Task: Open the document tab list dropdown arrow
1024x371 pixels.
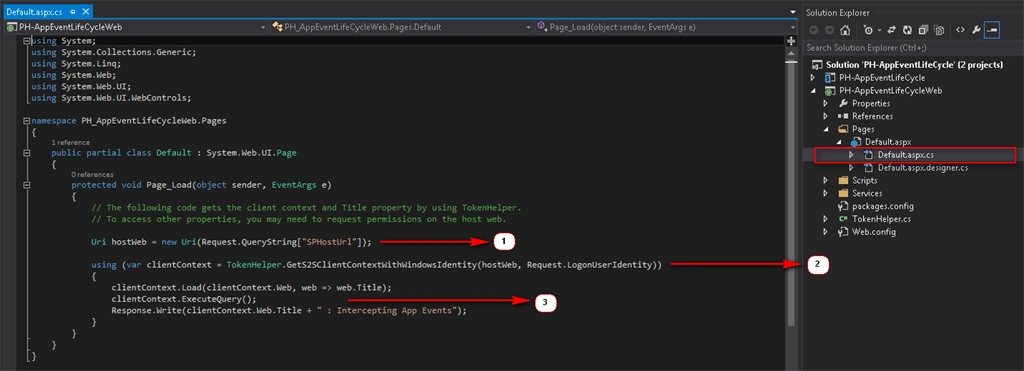Action: coord(793,12)
